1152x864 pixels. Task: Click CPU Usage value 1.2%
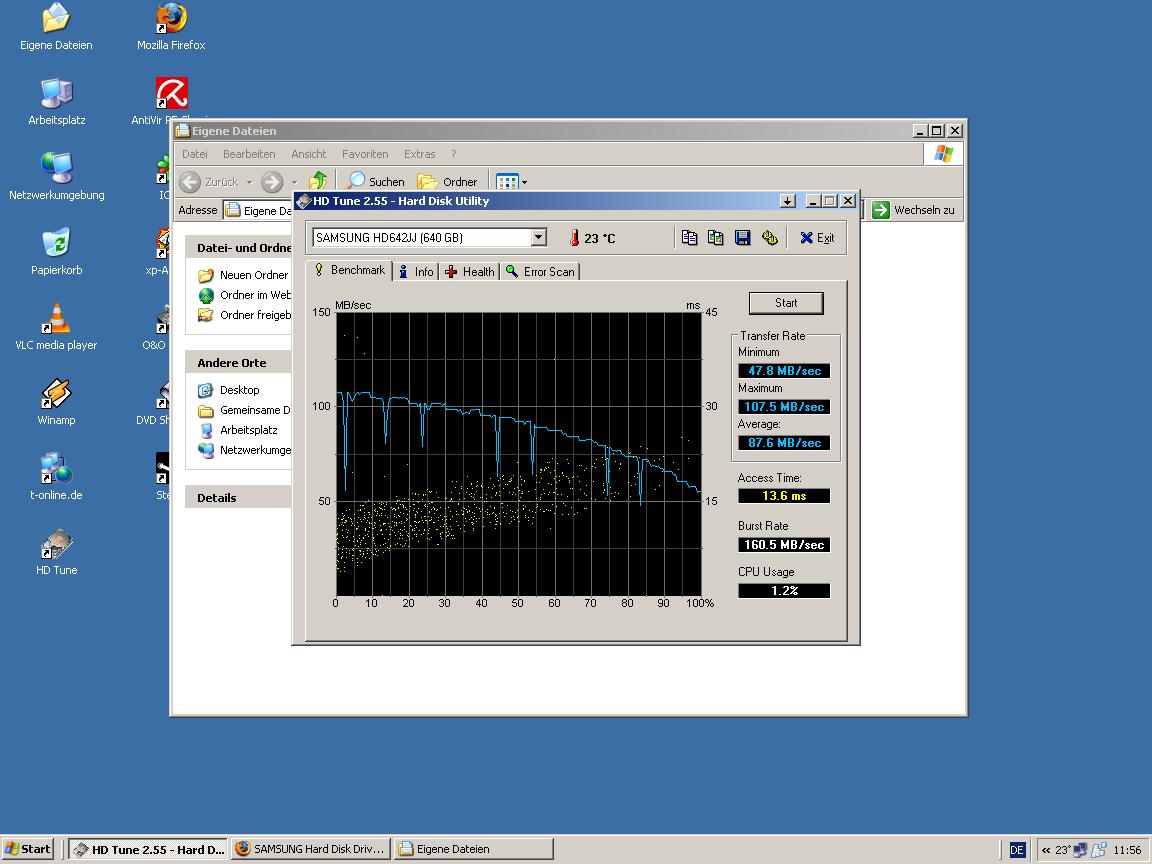(784, 591)
